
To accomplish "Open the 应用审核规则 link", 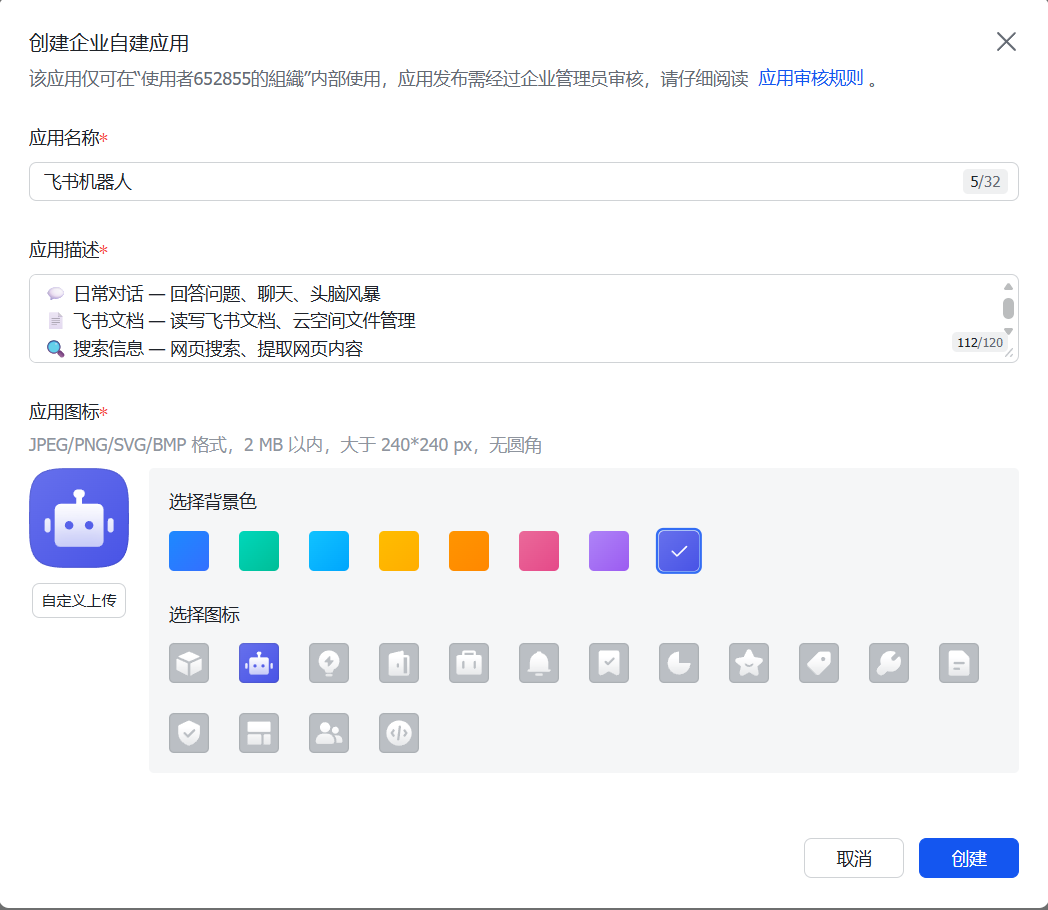I will click(x=811, y=78).
